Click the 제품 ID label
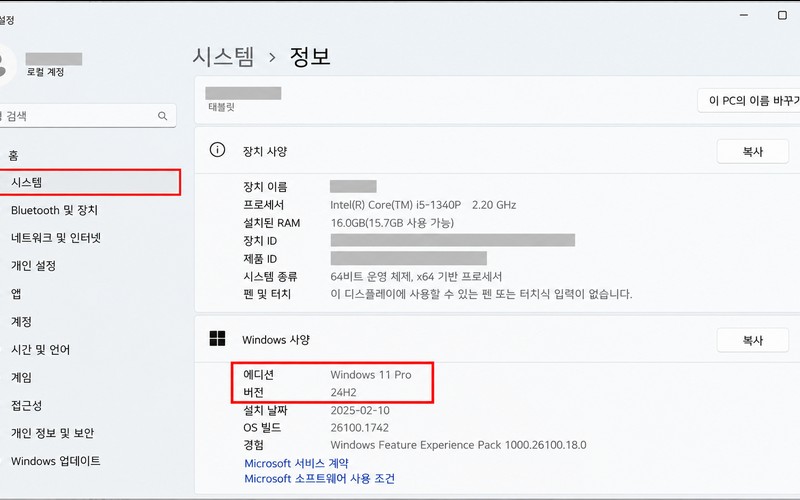The height and width of the screenshot is (500, 800). tap(260, 259)
